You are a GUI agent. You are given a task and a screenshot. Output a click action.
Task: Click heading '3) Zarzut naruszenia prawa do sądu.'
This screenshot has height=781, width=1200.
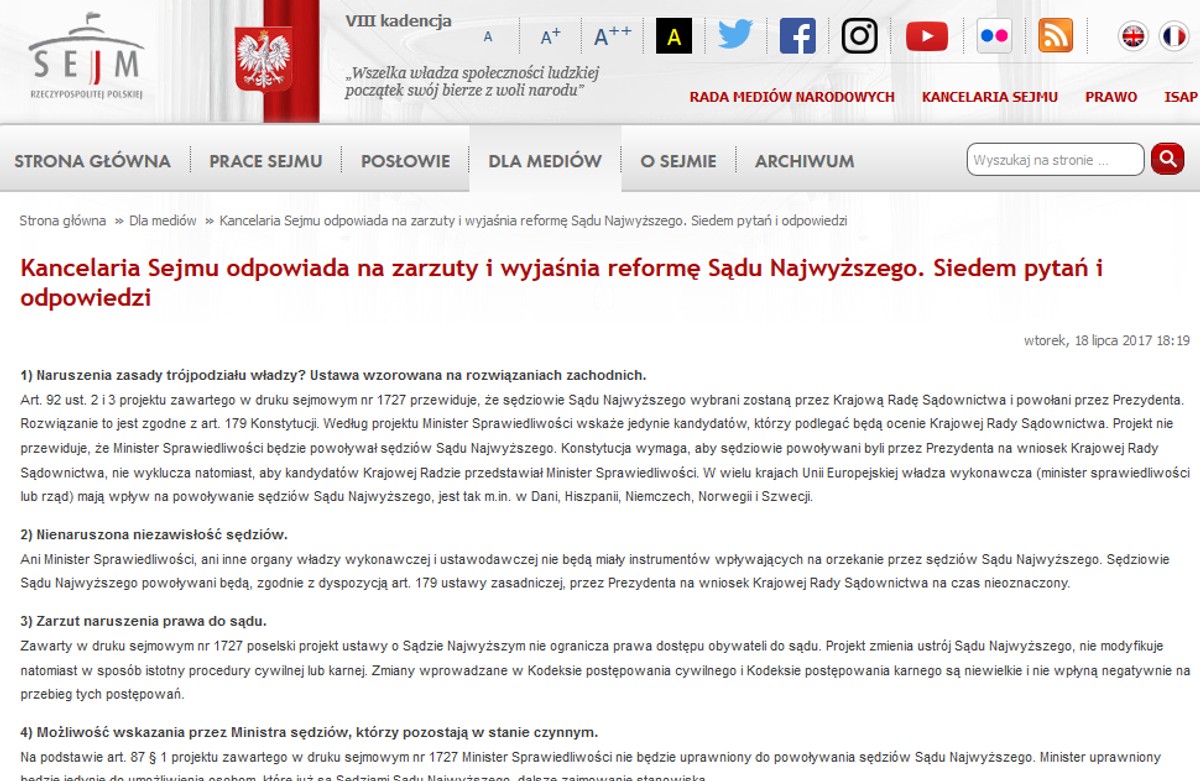(x=143, y=621)
